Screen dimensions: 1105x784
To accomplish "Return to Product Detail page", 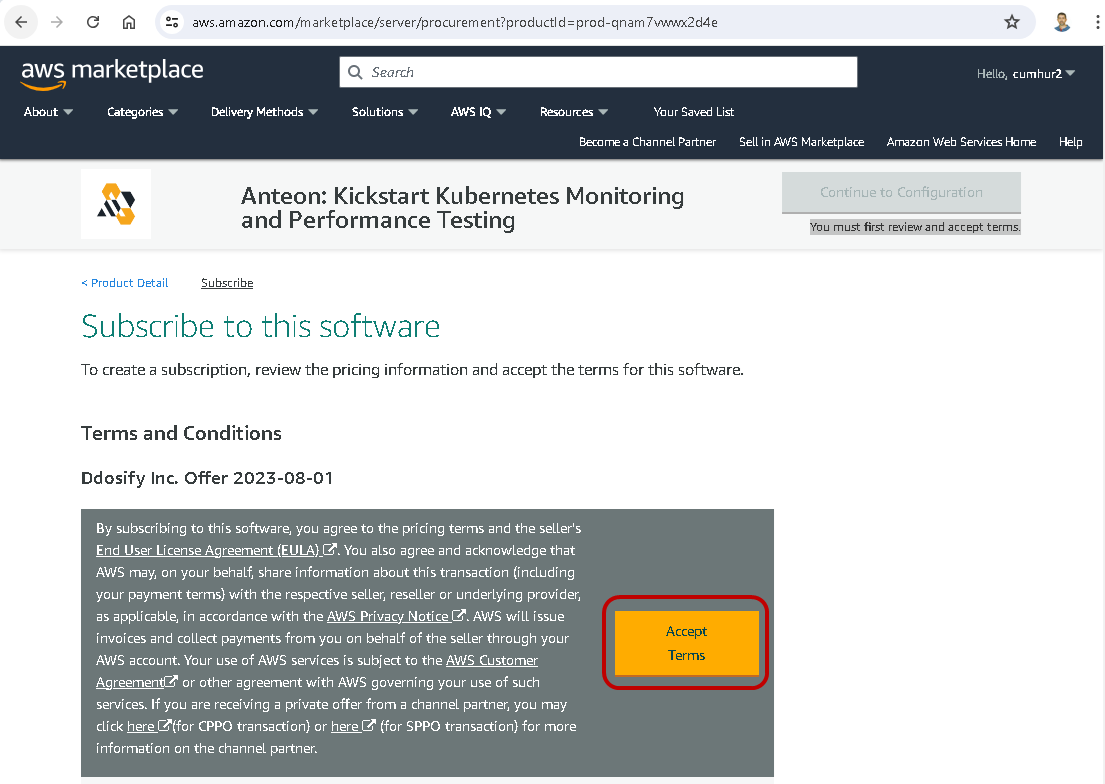I will click(125, 283).
